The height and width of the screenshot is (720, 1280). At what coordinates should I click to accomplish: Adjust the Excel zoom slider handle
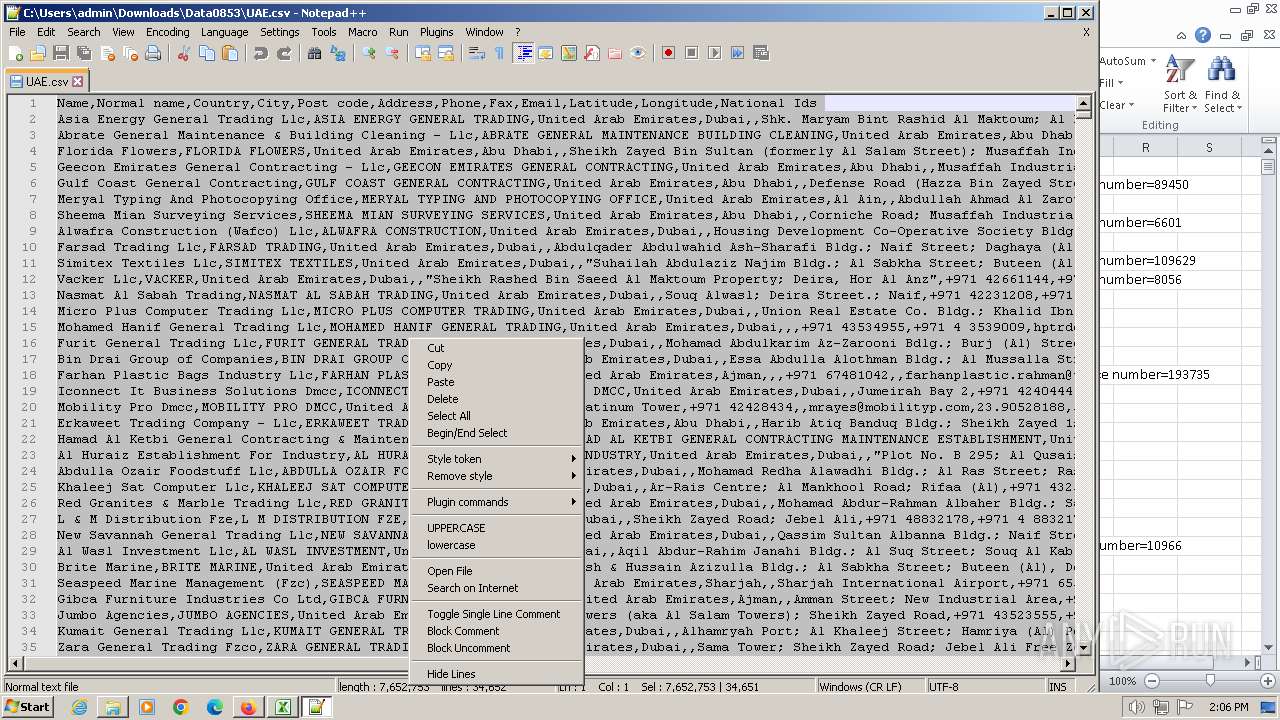tap(1210, 681)
